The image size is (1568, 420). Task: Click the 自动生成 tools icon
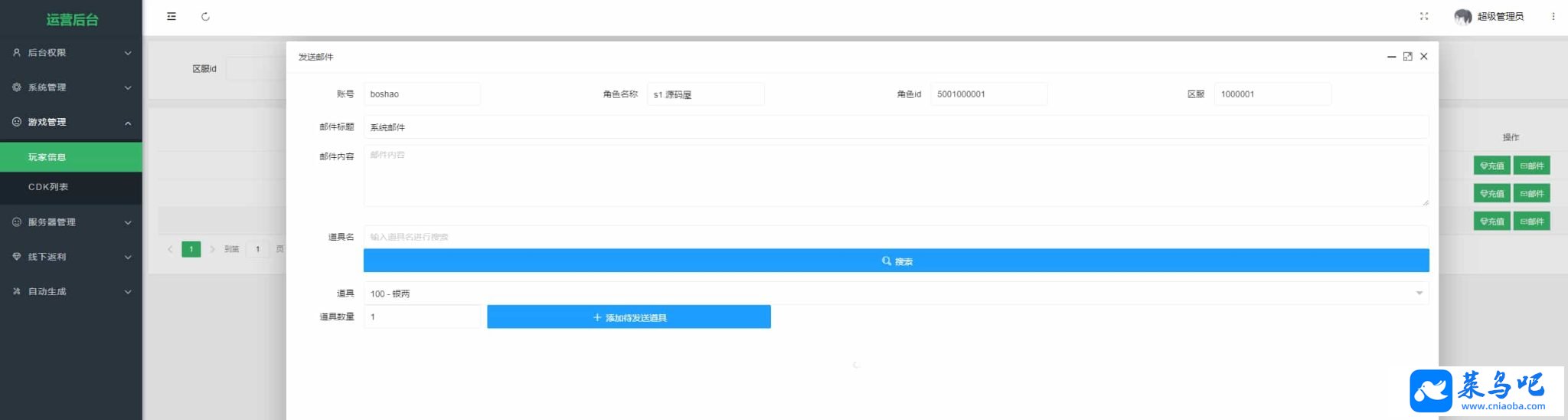pyautogui.click(x=17, y=291)
